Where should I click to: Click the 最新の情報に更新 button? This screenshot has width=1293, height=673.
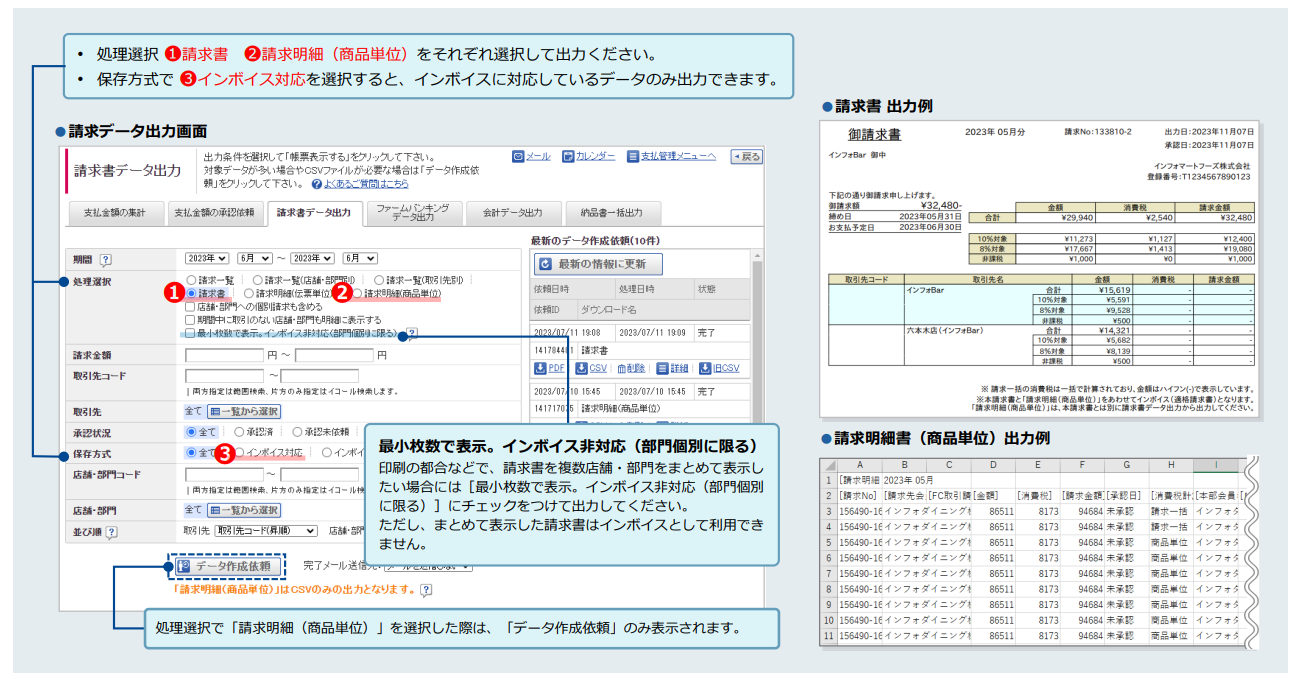[599, 264]
